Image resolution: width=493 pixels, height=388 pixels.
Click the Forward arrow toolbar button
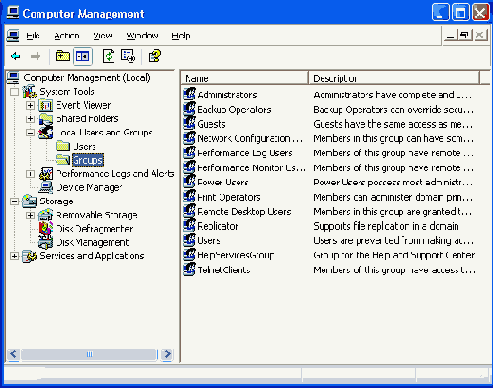click(x=35, y=56)
